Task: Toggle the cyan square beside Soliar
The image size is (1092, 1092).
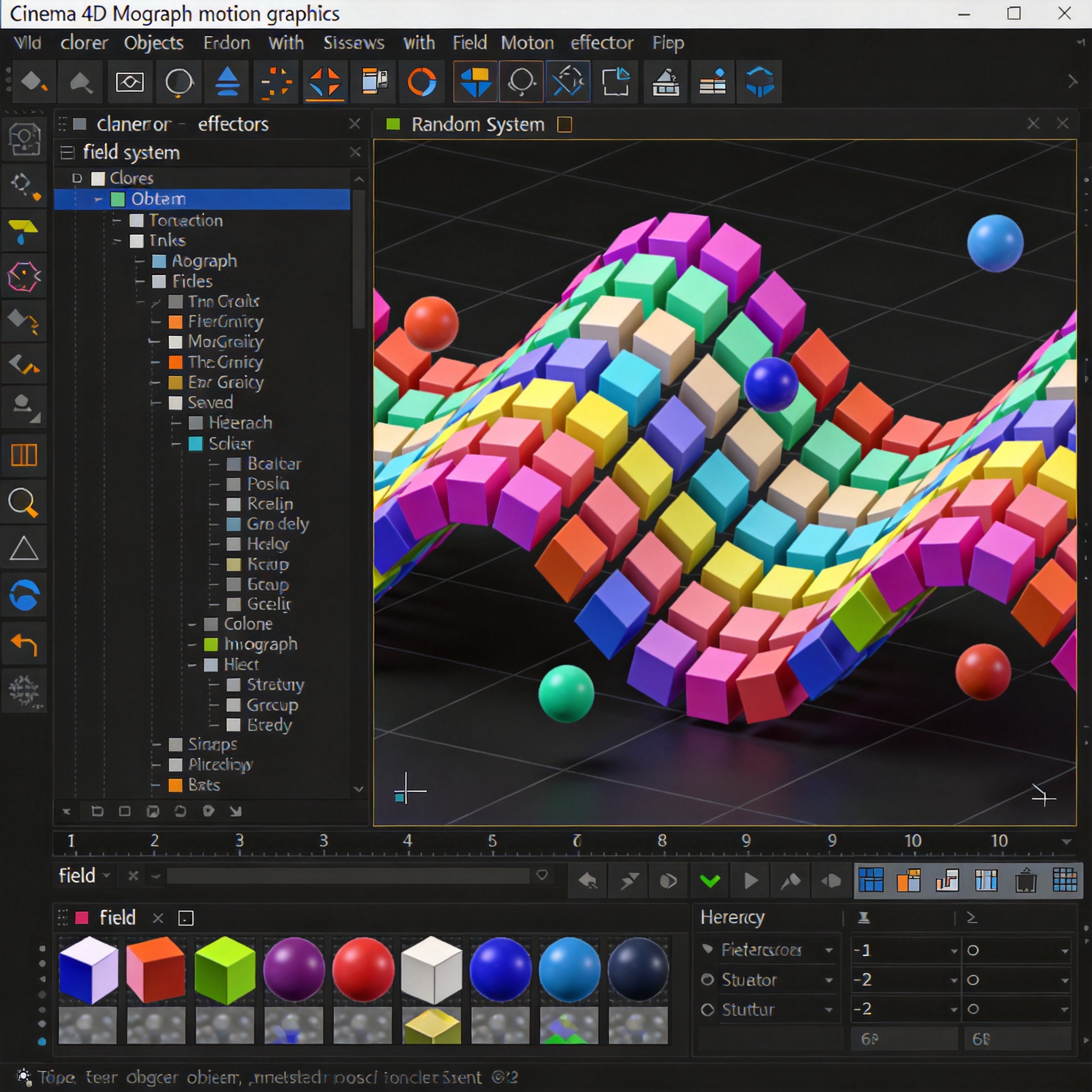Action: pos(196,444)
